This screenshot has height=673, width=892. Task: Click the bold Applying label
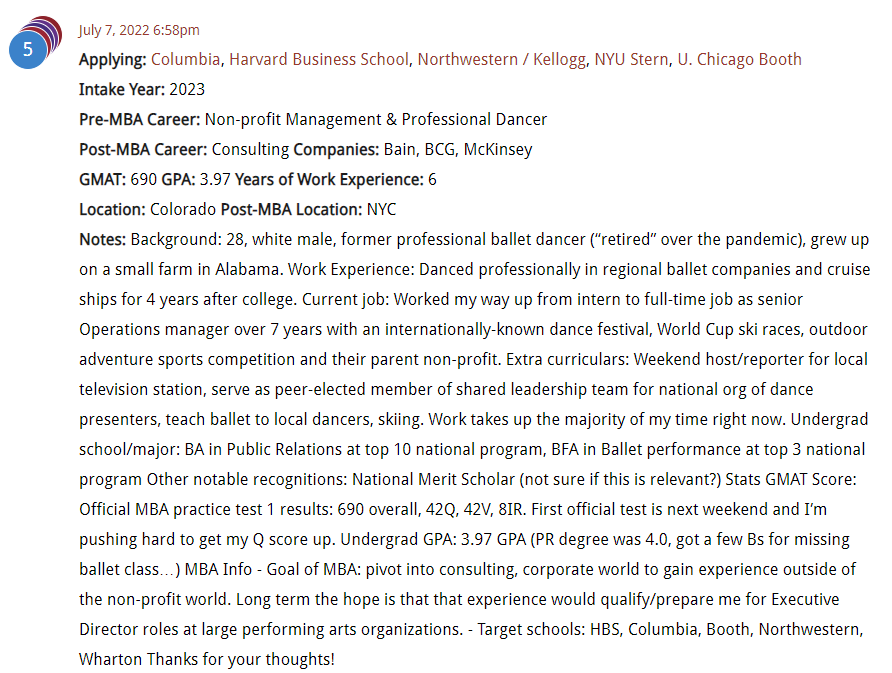pyautogui.click(x=113, y=60)
